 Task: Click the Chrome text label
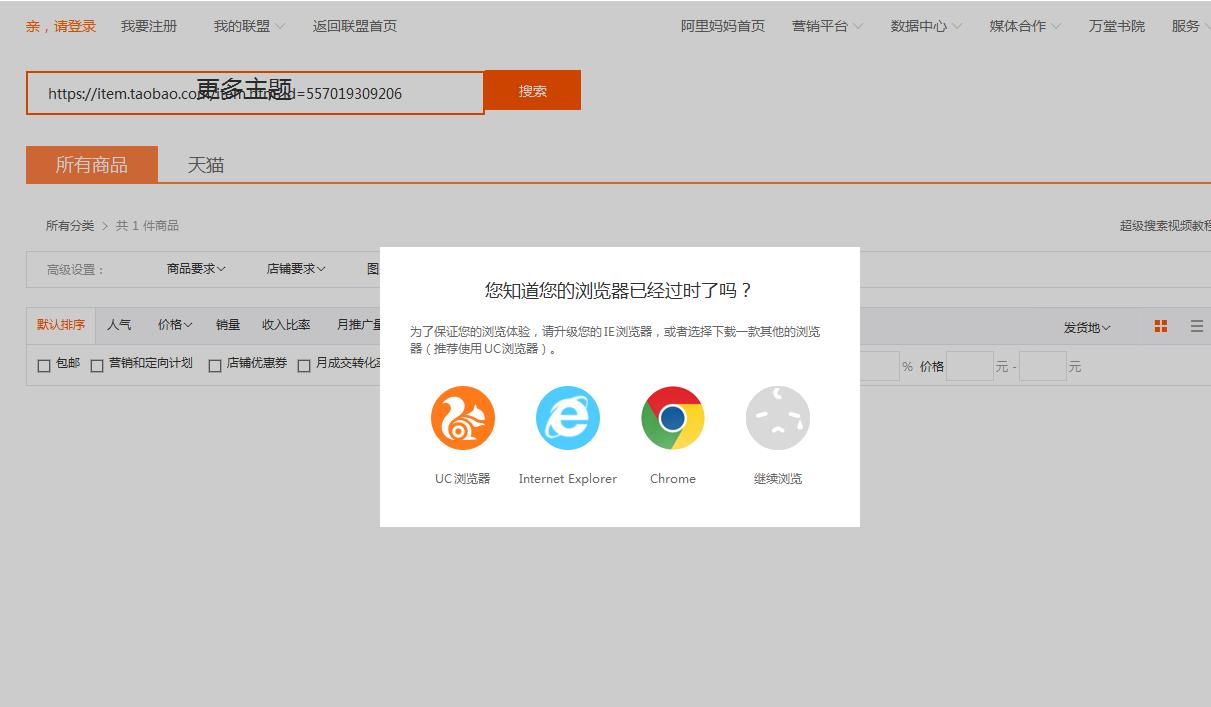(x=673, y=479)
